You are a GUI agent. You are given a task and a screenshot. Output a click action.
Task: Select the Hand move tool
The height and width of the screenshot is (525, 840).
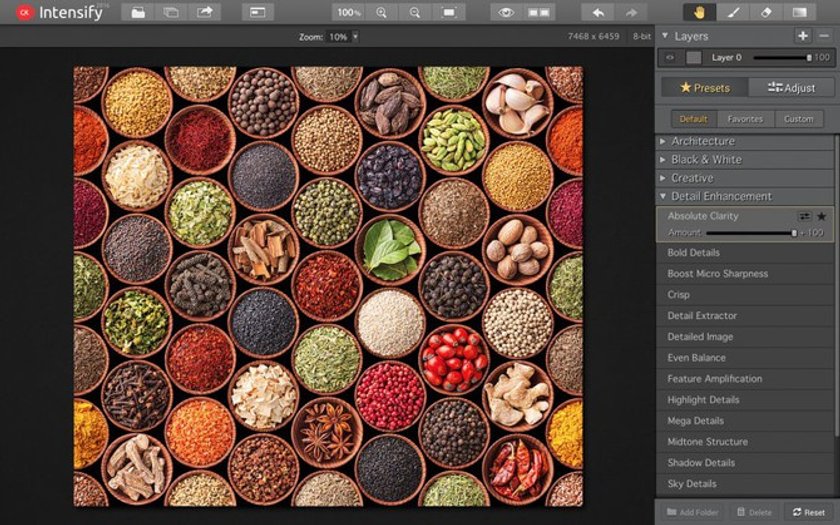pos(700,12)
